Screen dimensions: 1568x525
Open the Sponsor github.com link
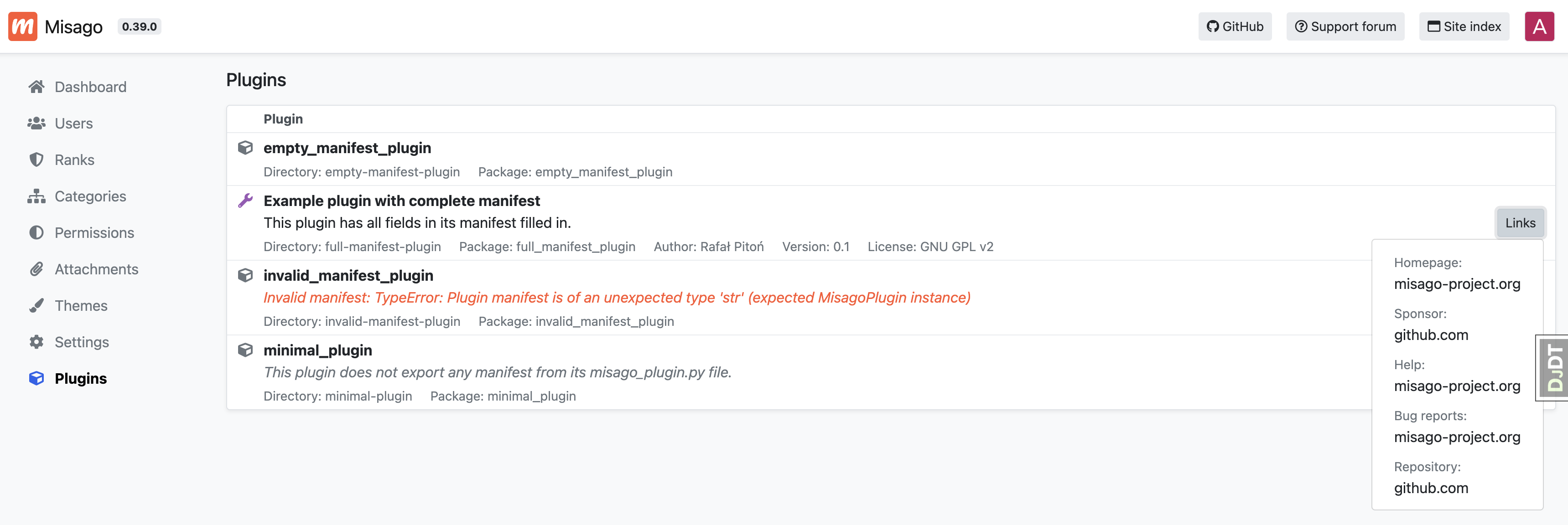click(1430, 335)
